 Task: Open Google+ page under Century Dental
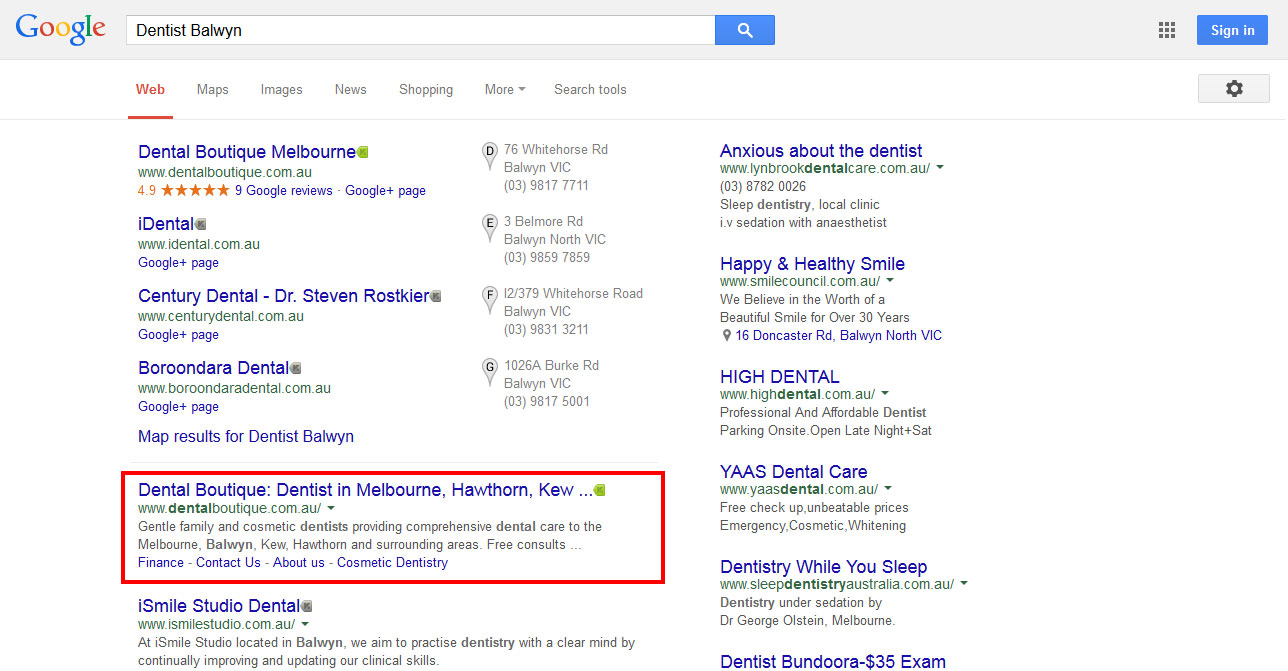tap(178, 334)
